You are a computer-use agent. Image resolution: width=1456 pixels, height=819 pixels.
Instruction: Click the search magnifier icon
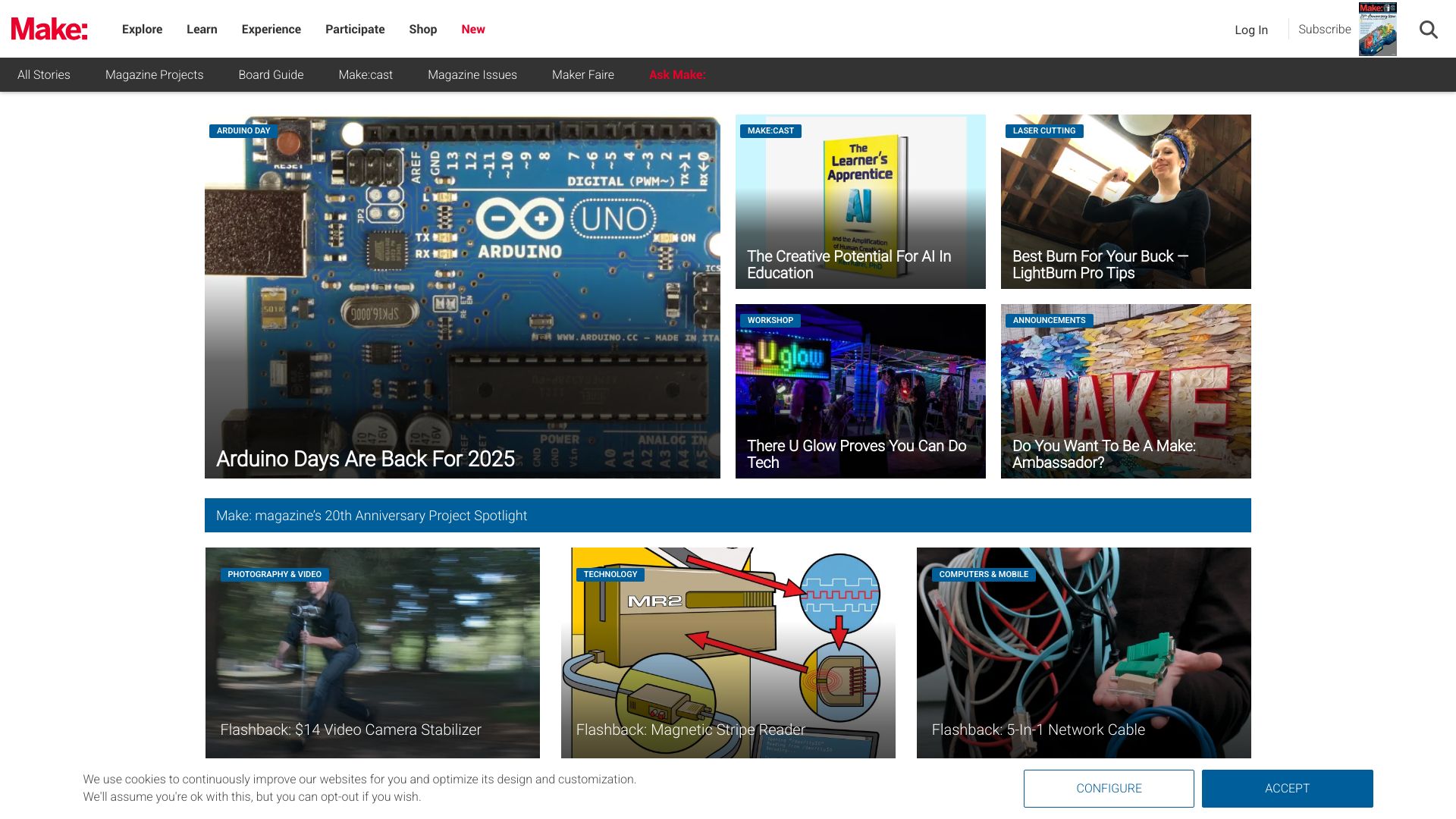[x=1428, y=30]
